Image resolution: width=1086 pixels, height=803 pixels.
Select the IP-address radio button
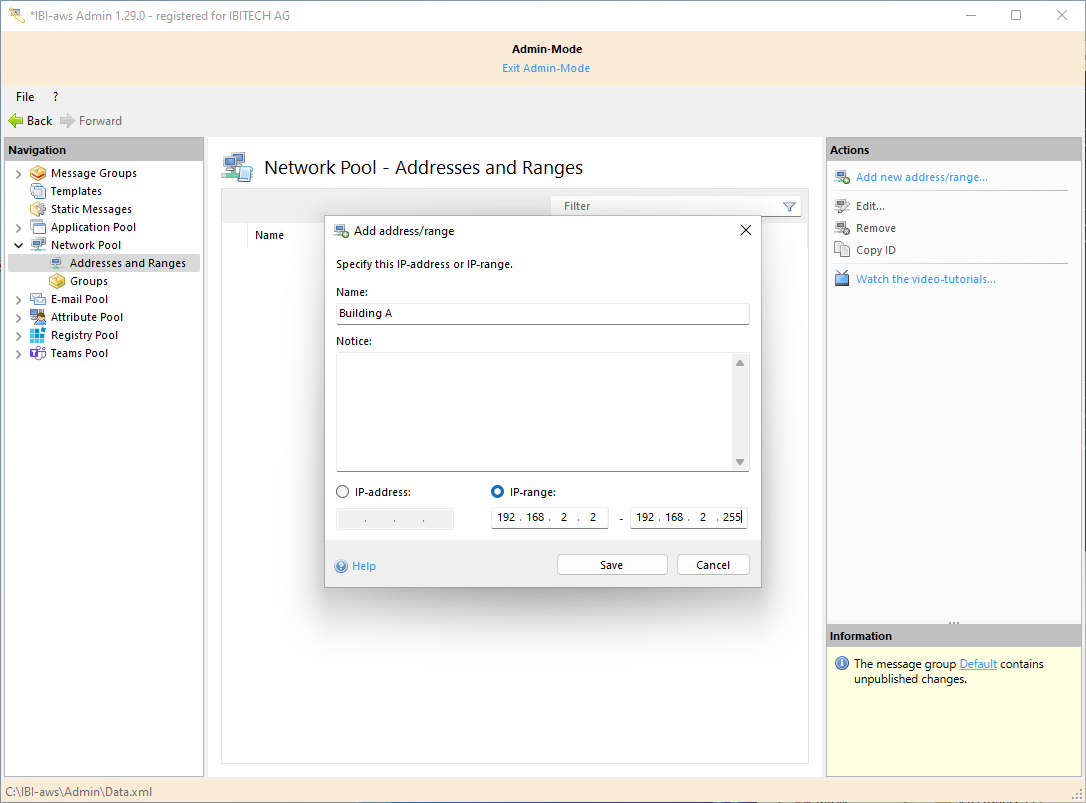[343, 492]
